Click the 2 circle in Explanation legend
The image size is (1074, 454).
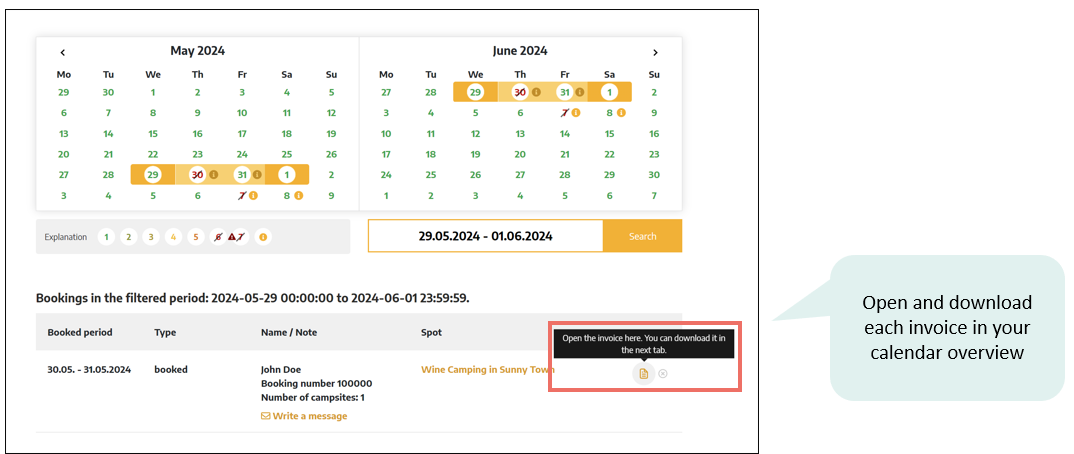click(x=128, y=237)
